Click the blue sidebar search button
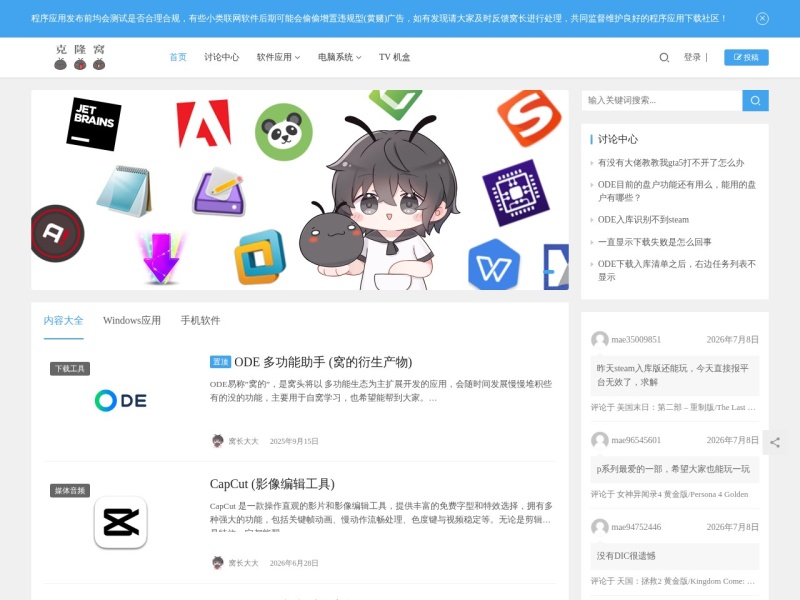Screen dimensions: 800x600 755,101
